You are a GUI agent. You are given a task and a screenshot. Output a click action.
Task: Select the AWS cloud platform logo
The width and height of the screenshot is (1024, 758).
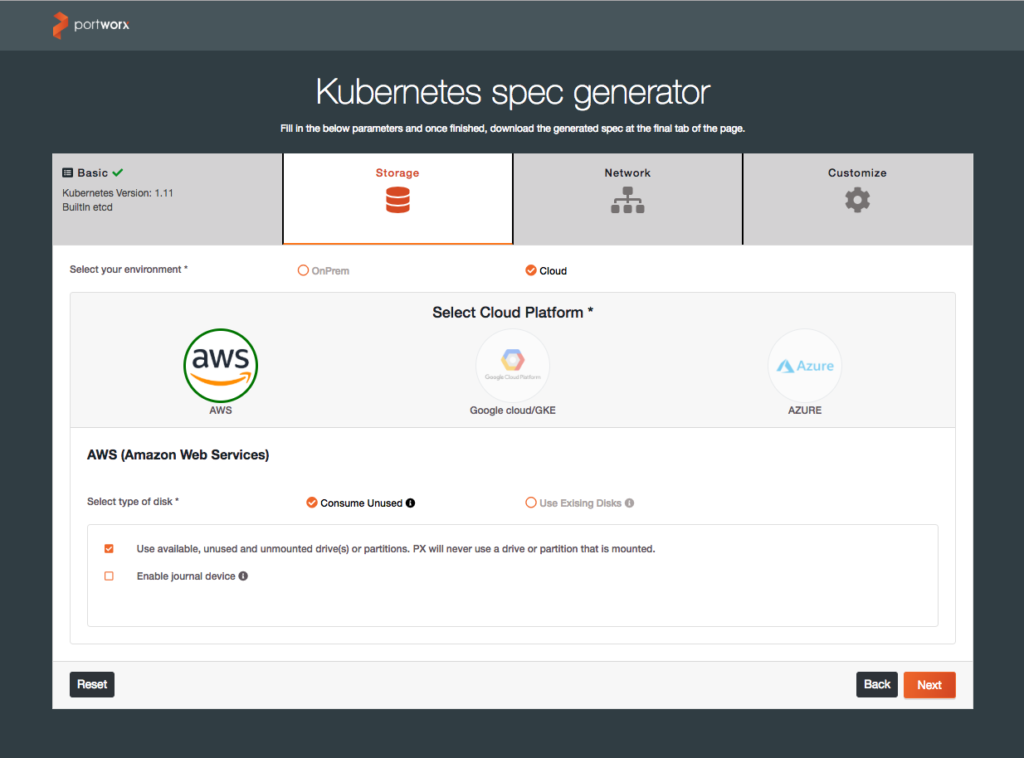[x=221, y=365]
